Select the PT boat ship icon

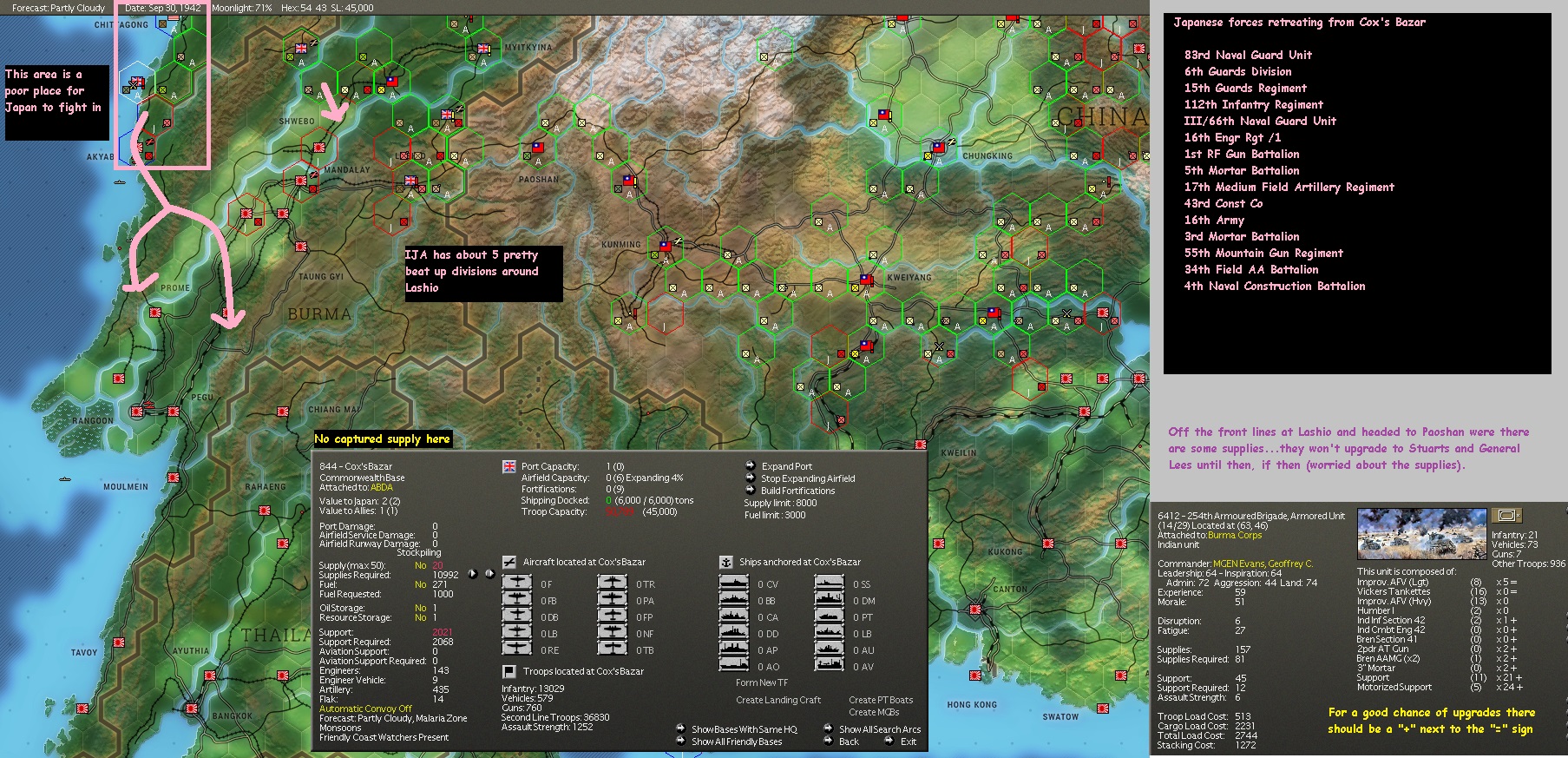(x=830, y=616)
